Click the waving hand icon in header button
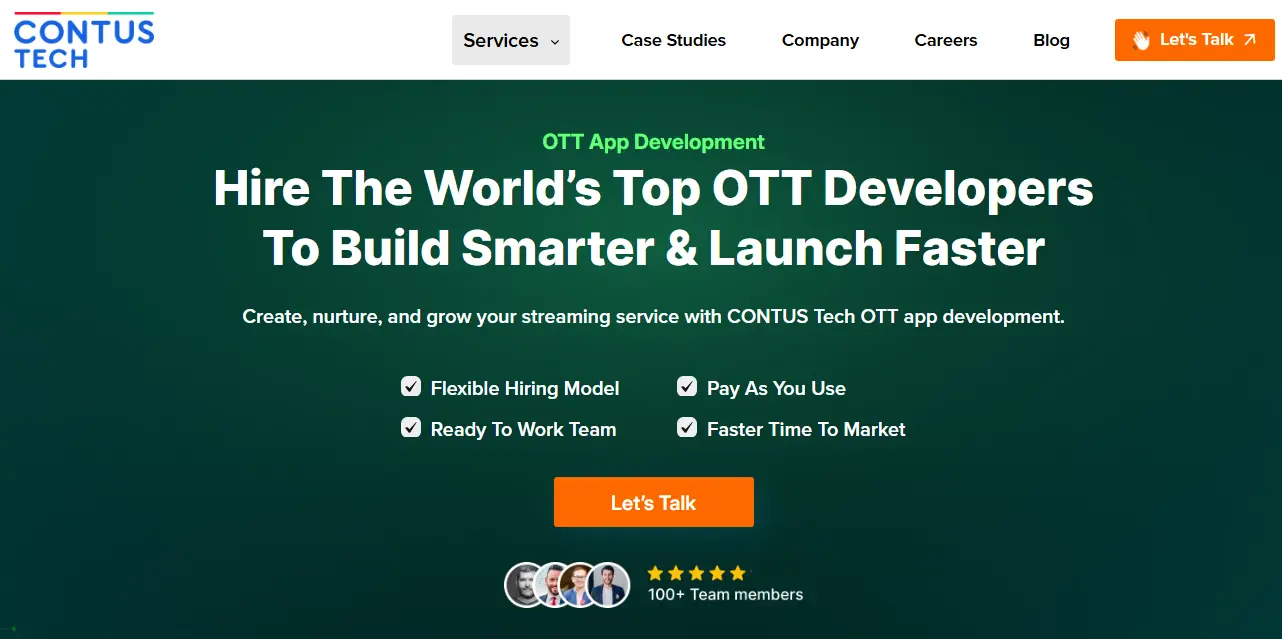This screenshot has width=1282, height=639. [x=1140, y=40]
